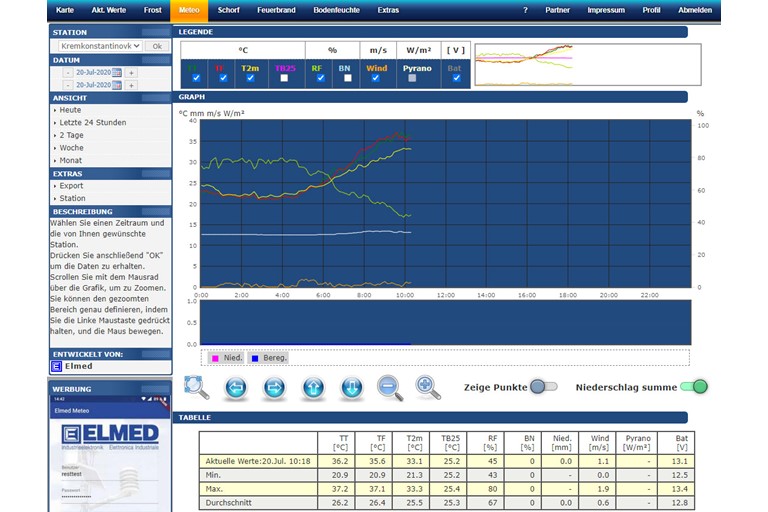Turn off Niederschlag summe switch

693,387
